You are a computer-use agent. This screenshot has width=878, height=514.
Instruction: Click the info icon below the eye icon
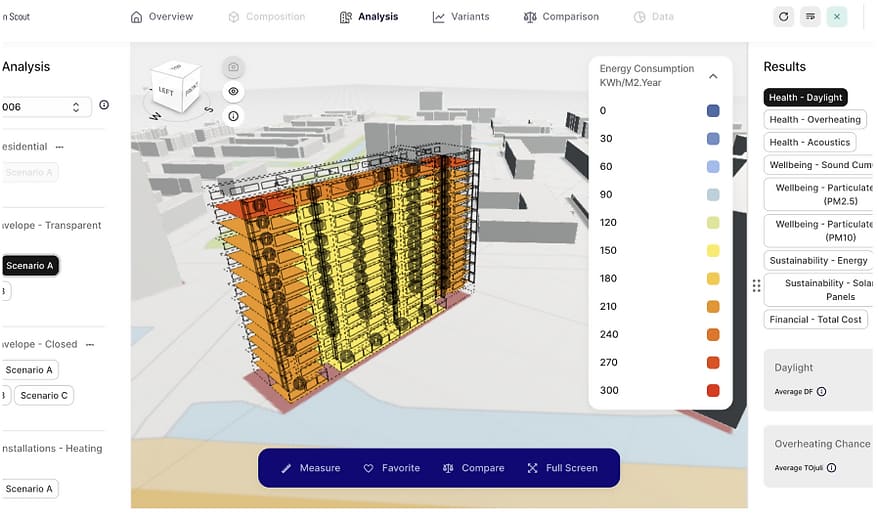[x=233, y=116]
